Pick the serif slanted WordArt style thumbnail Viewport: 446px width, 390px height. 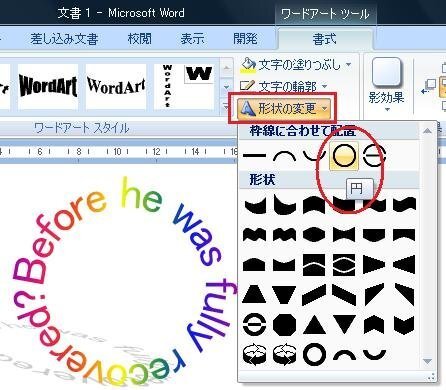tap(116, 86)
